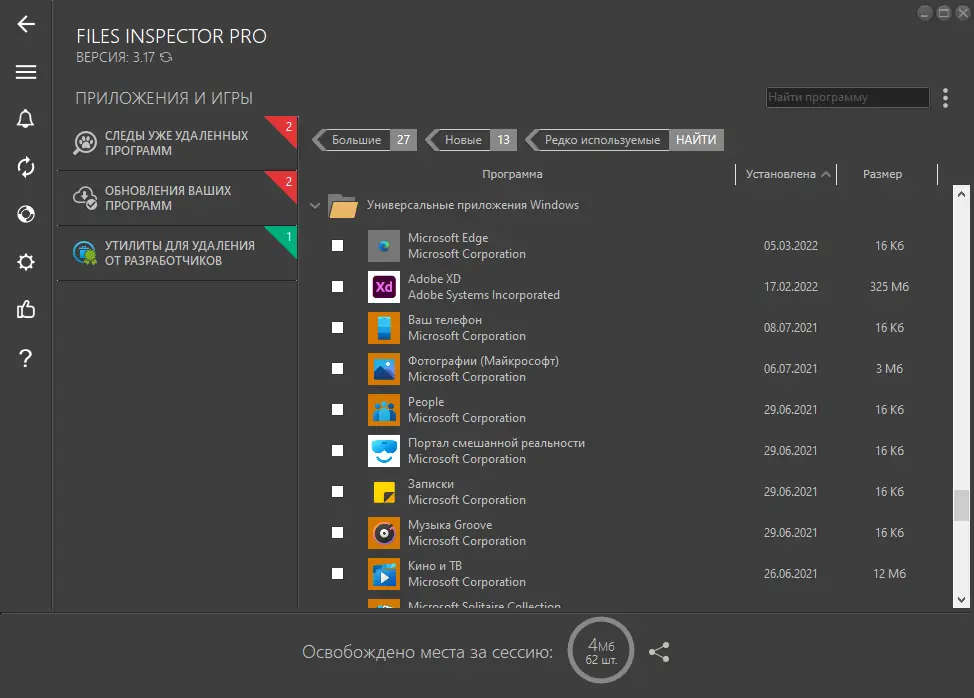This screenshot has height=698, width=974.
Task: Sort by Программа column header
Action: point(512,174)
